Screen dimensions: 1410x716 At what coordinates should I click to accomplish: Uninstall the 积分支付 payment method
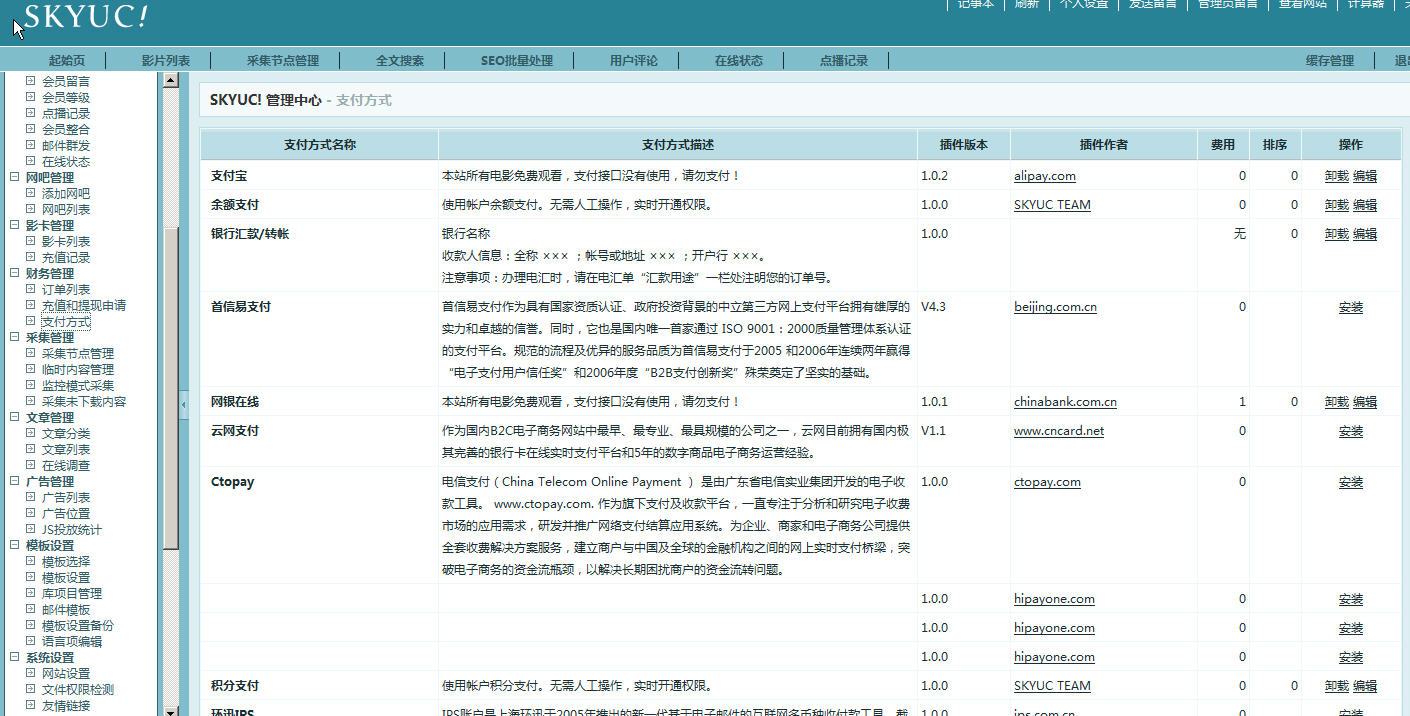click(x=1337, y=686)
